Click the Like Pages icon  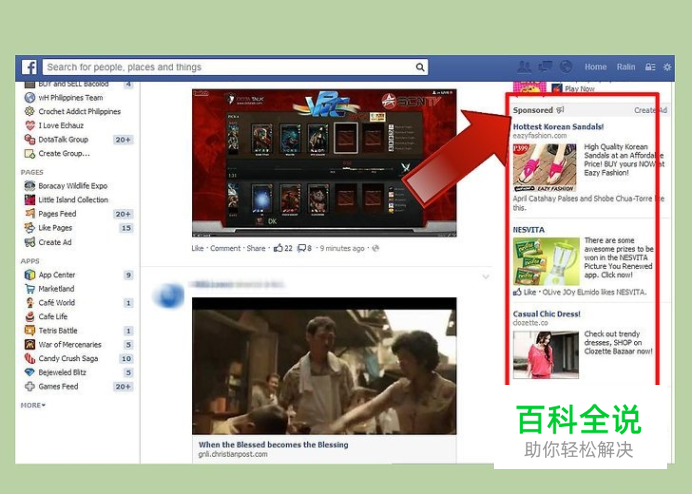(30, 228)
